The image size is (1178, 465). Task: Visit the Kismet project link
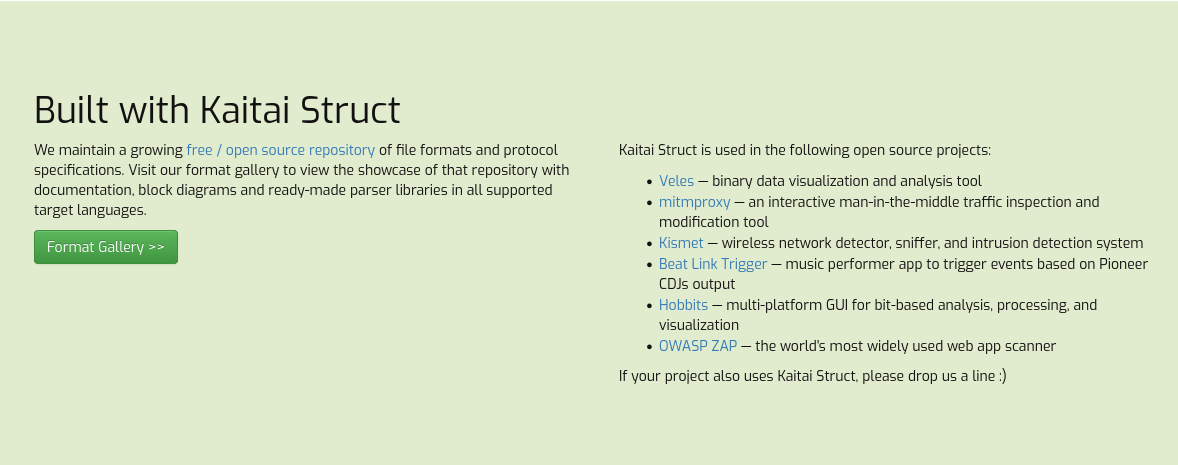click(681, 243)
